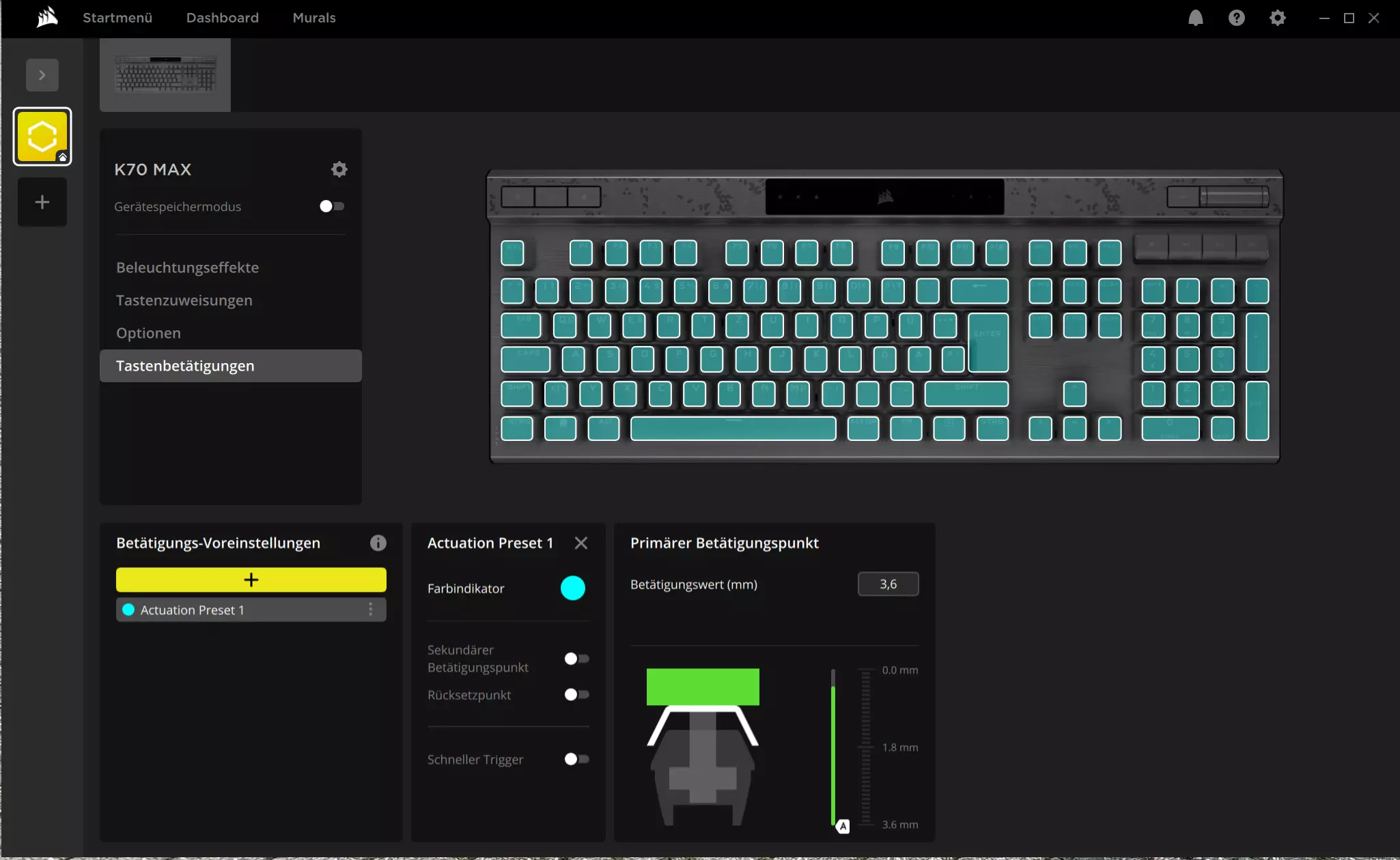Add a new profile with plus tile
The height and width of the screenshot is (860, 1400).
tap(42, 202)
